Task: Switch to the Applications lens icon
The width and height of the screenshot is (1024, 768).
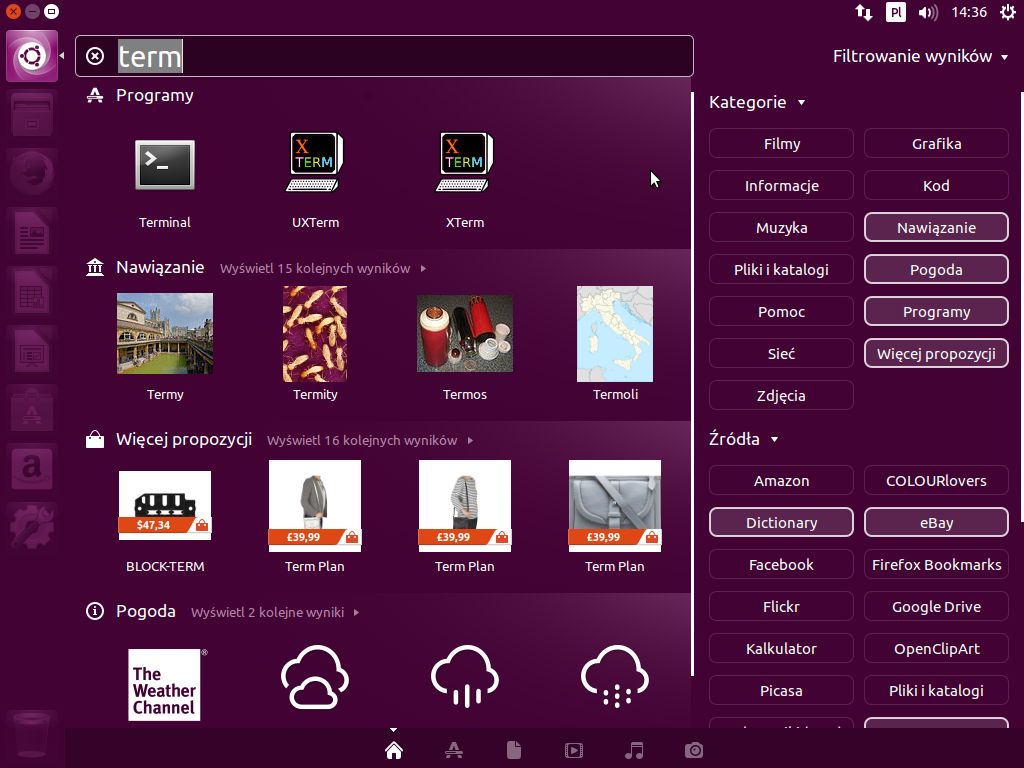Action: (x=453, y=750)
